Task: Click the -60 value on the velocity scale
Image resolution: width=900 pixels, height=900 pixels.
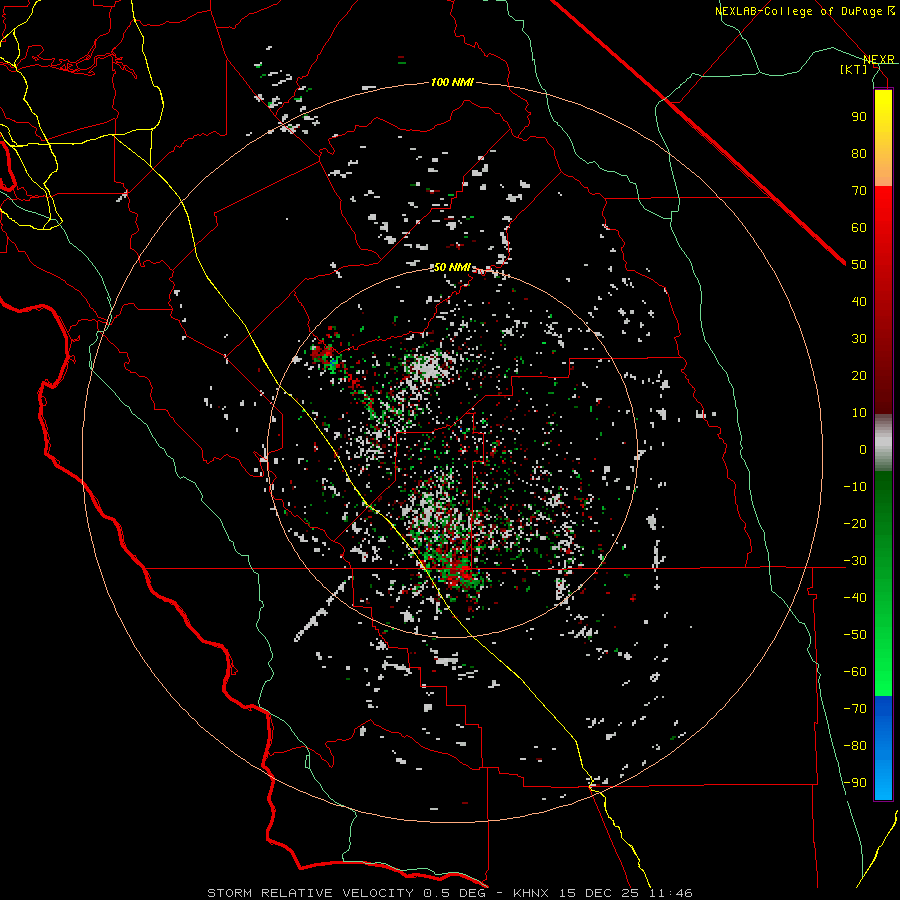Action: pyautogui.click(x=855, y=672)
